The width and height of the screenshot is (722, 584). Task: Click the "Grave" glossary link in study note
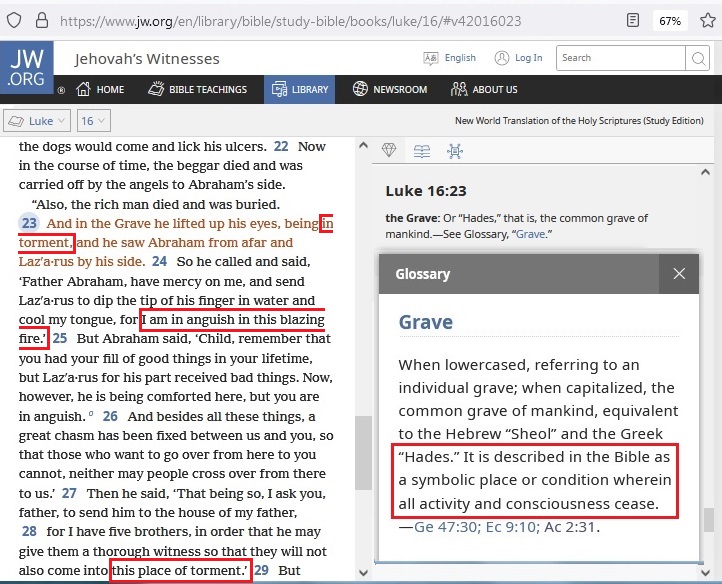530,234
